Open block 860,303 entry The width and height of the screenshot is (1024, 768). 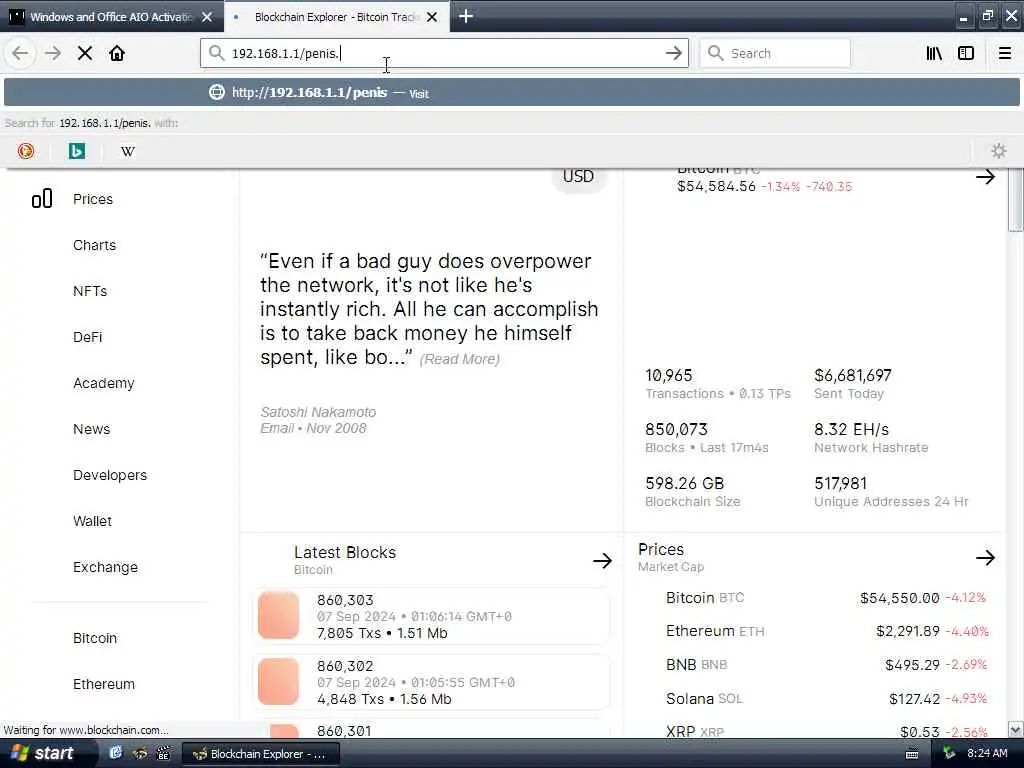[x=431, y=616]
